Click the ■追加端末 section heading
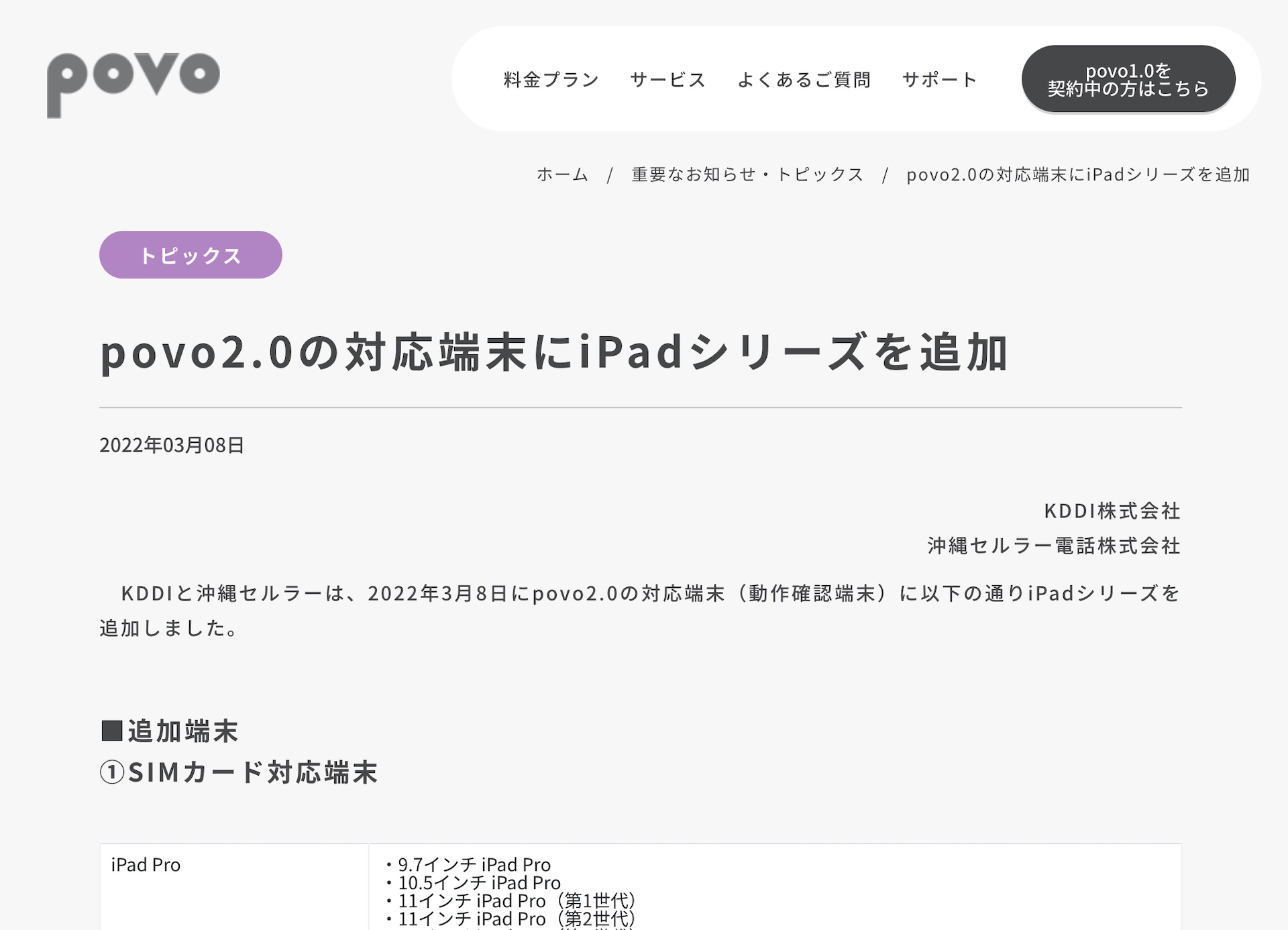 tap(170, 731)
